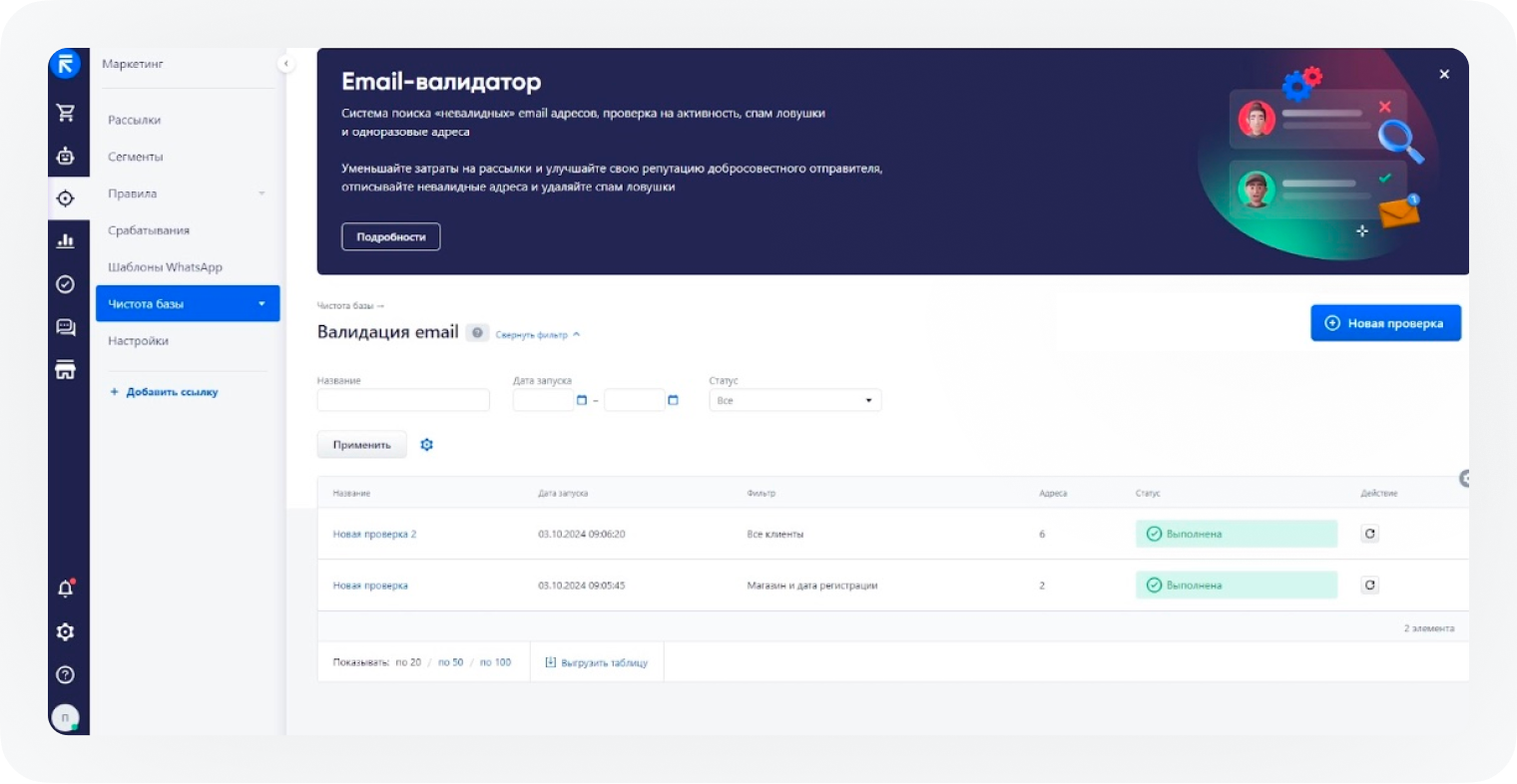The image size is (1517, 784).
Task: Open the storefront shop section
Action: click(66, 370)
